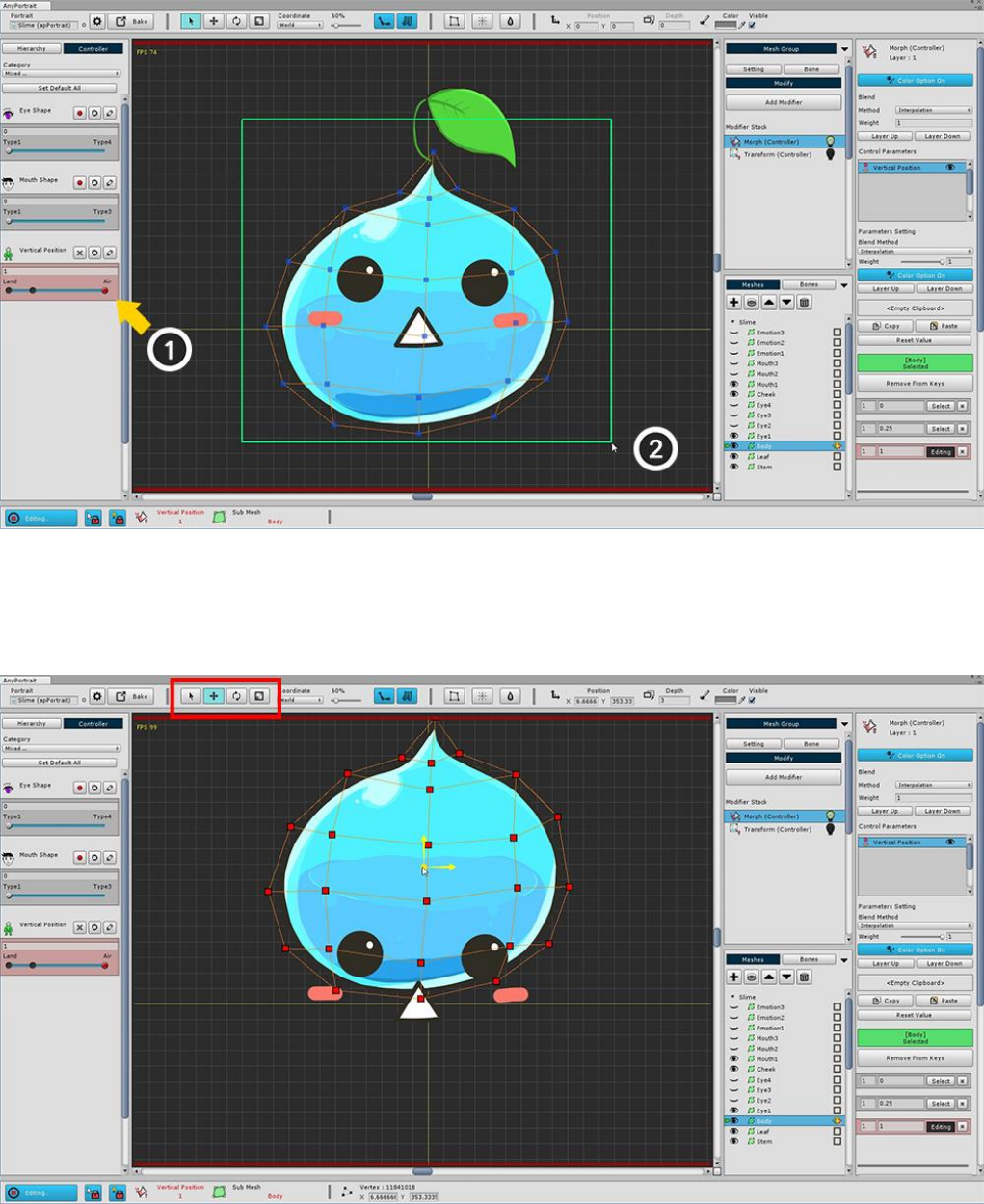
Task: Switch to the Hierarchy tab in top screenshot
Action: point(32,48)
